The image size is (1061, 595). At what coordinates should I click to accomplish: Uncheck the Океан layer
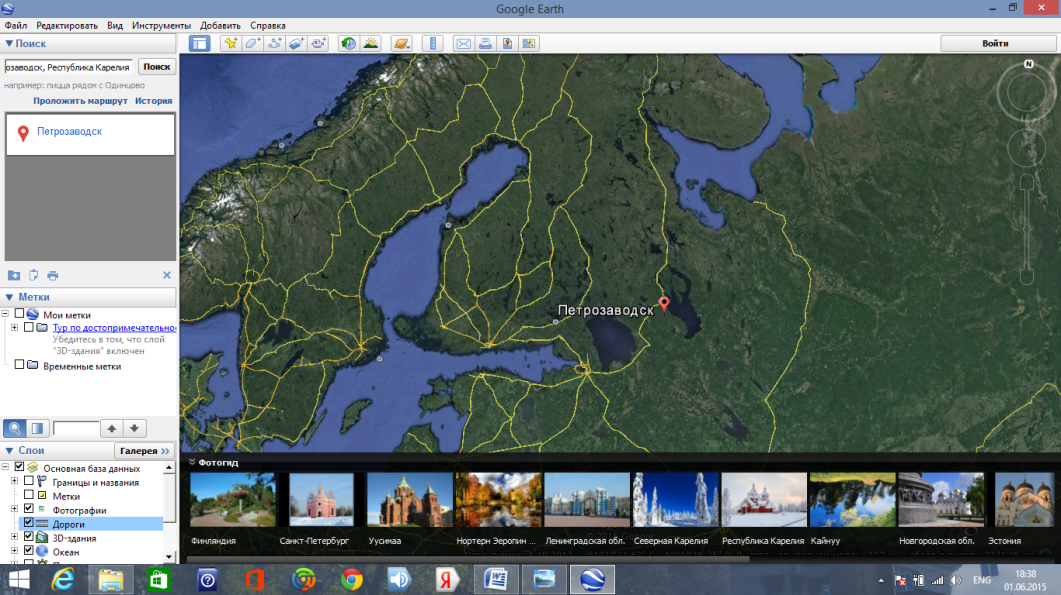[28, 550]
